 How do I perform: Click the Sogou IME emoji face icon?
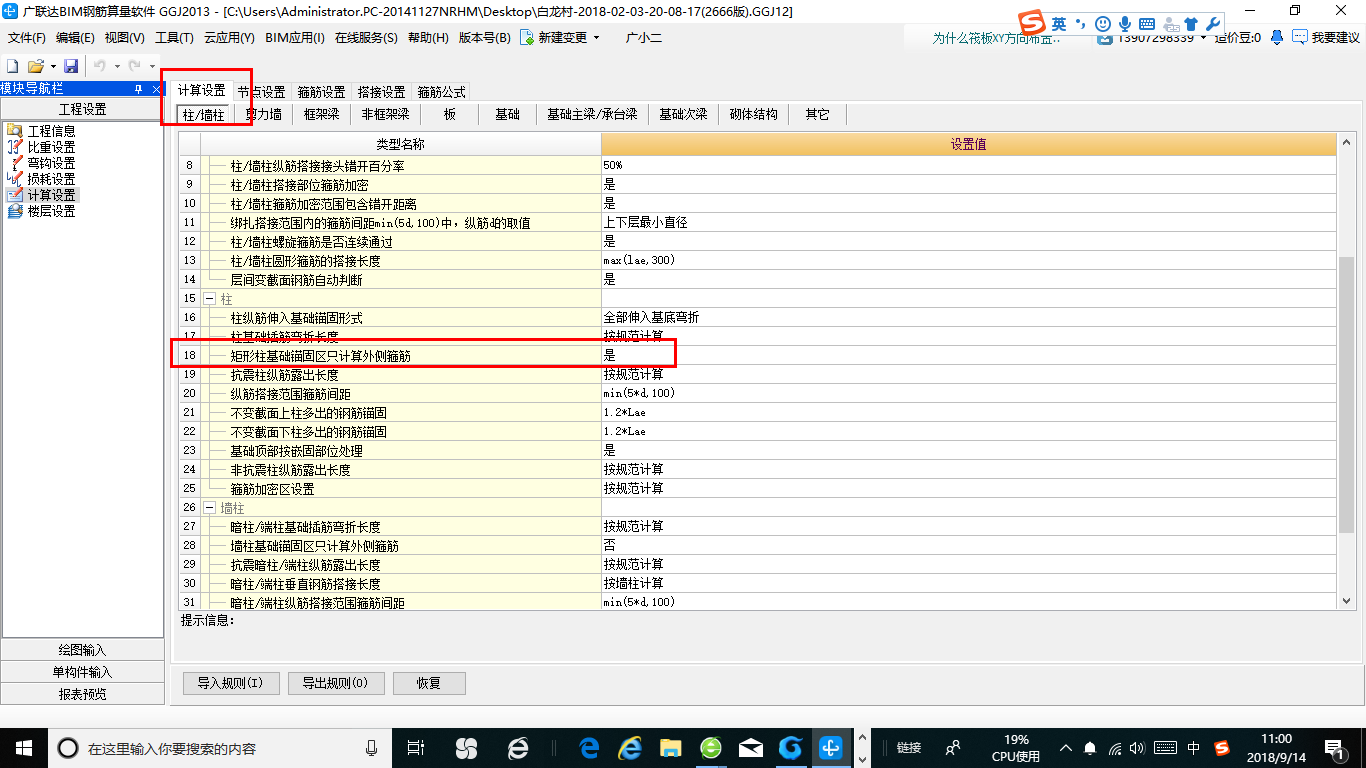[x=1103, y=23]
